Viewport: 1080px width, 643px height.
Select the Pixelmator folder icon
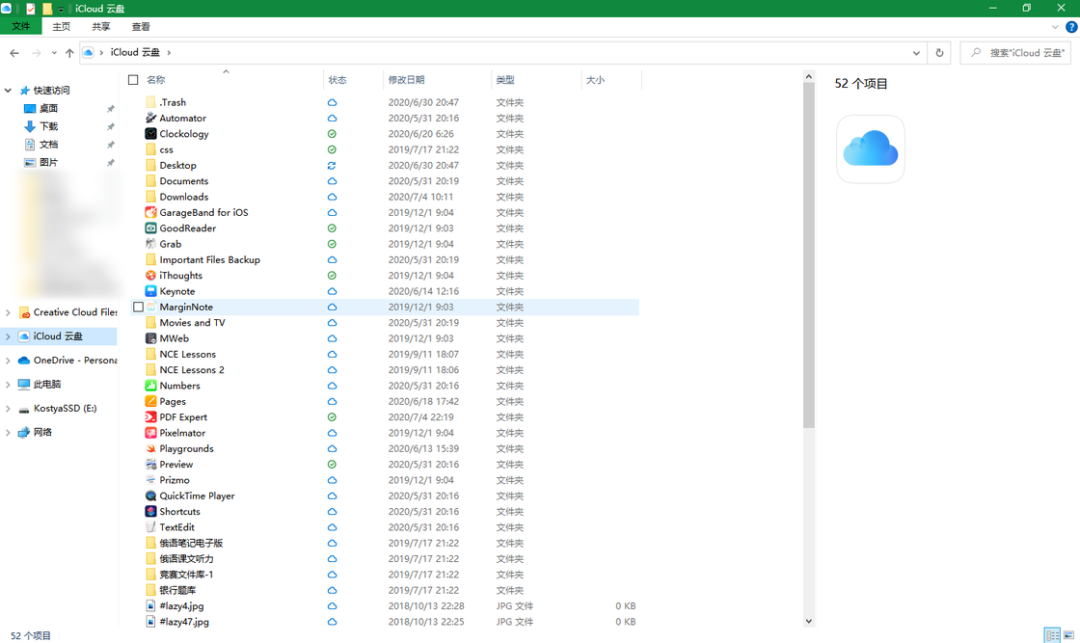pyautogui.click(x=151, y=433)
